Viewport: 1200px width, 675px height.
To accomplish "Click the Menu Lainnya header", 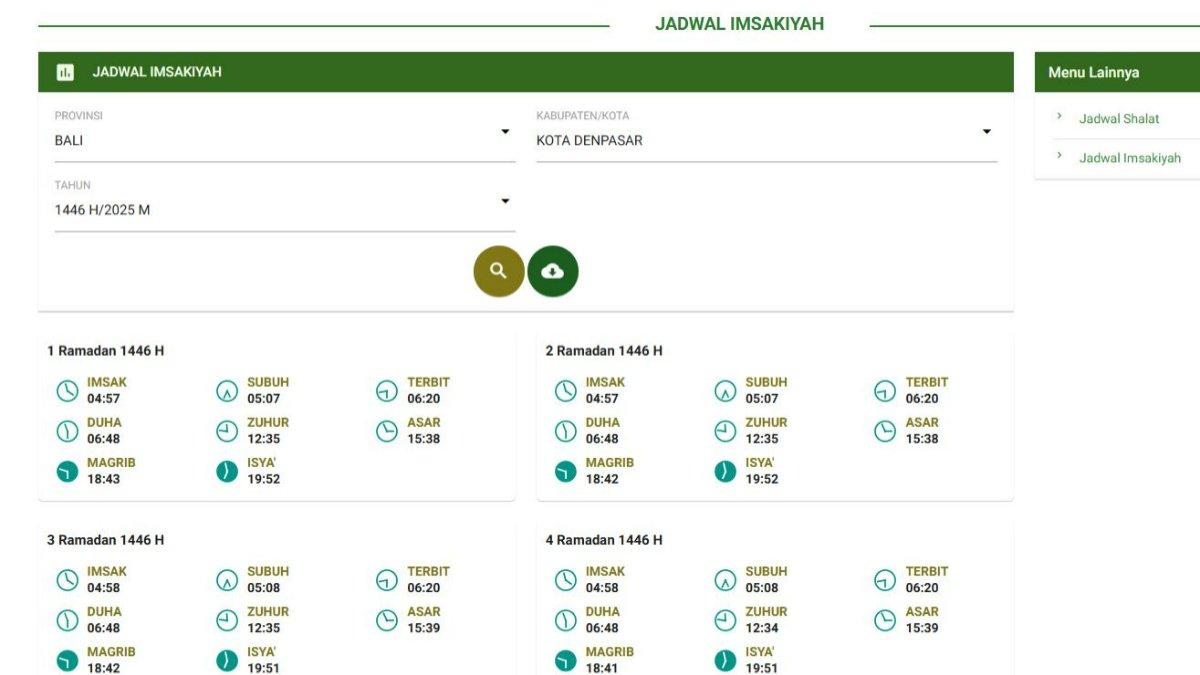I will [x=1093, y=73].
